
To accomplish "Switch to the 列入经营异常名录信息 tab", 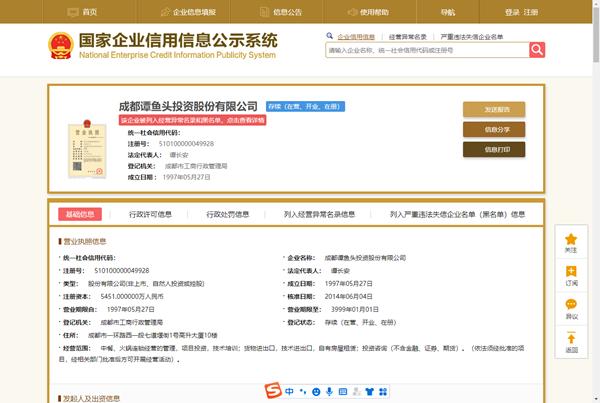I will pyautogui.click(x=320, y=214).
